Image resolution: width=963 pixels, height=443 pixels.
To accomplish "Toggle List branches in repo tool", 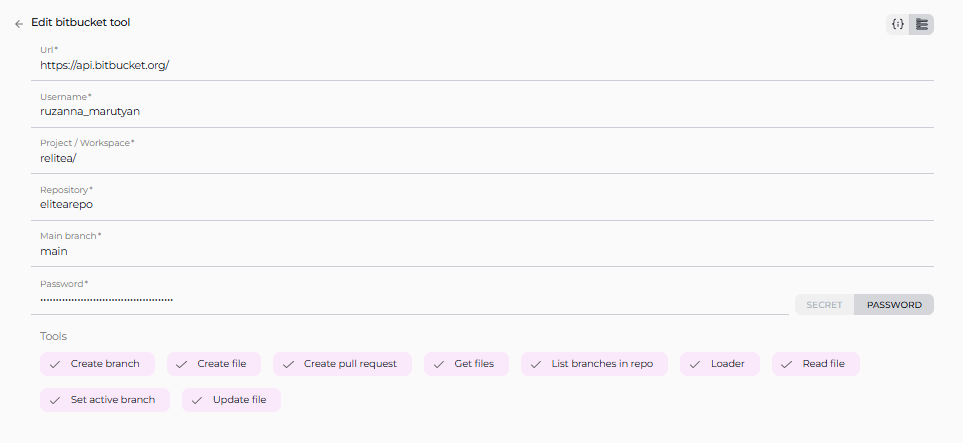I will pos(594,364).
